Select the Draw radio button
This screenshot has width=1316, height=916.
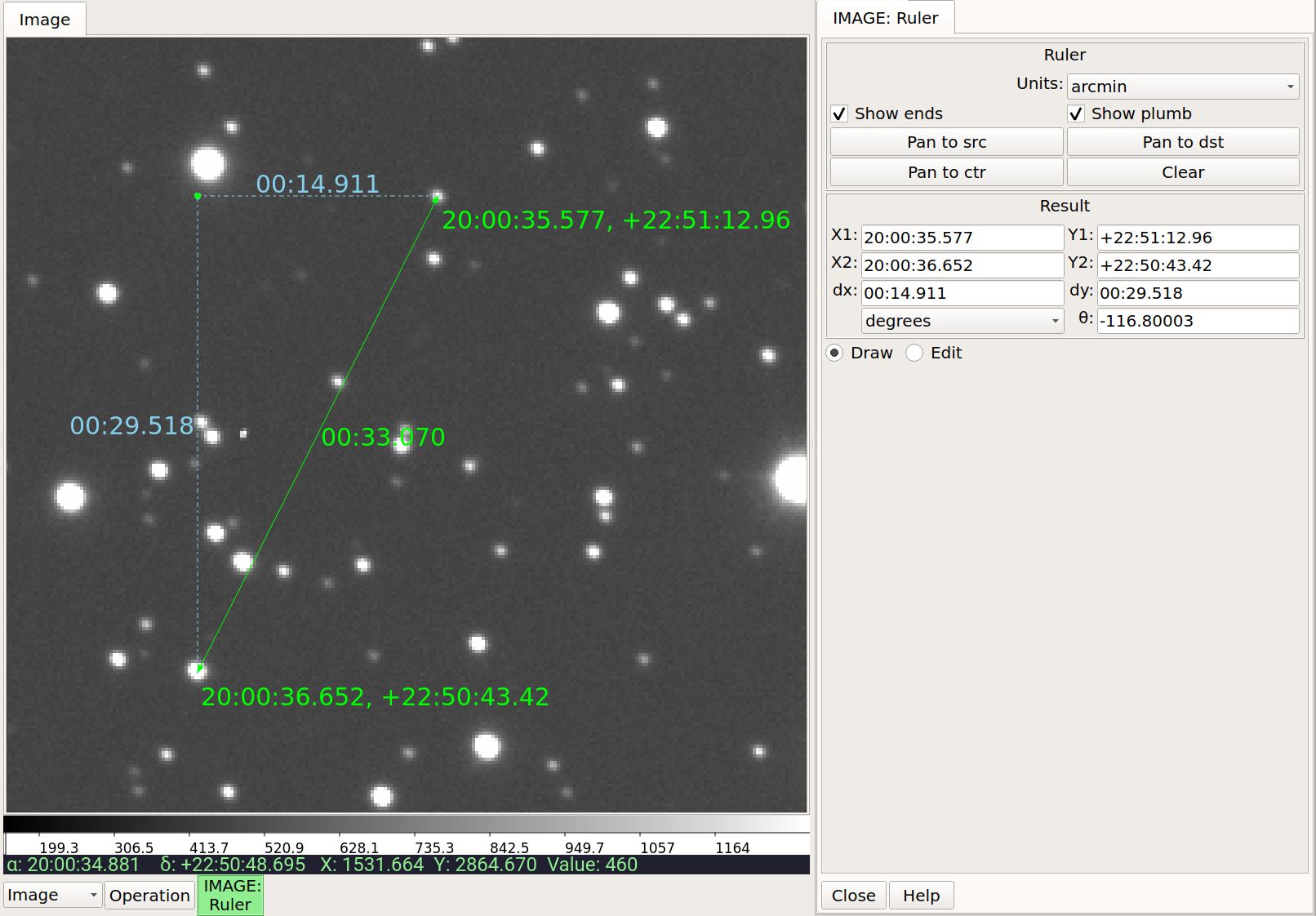(834, 353)
